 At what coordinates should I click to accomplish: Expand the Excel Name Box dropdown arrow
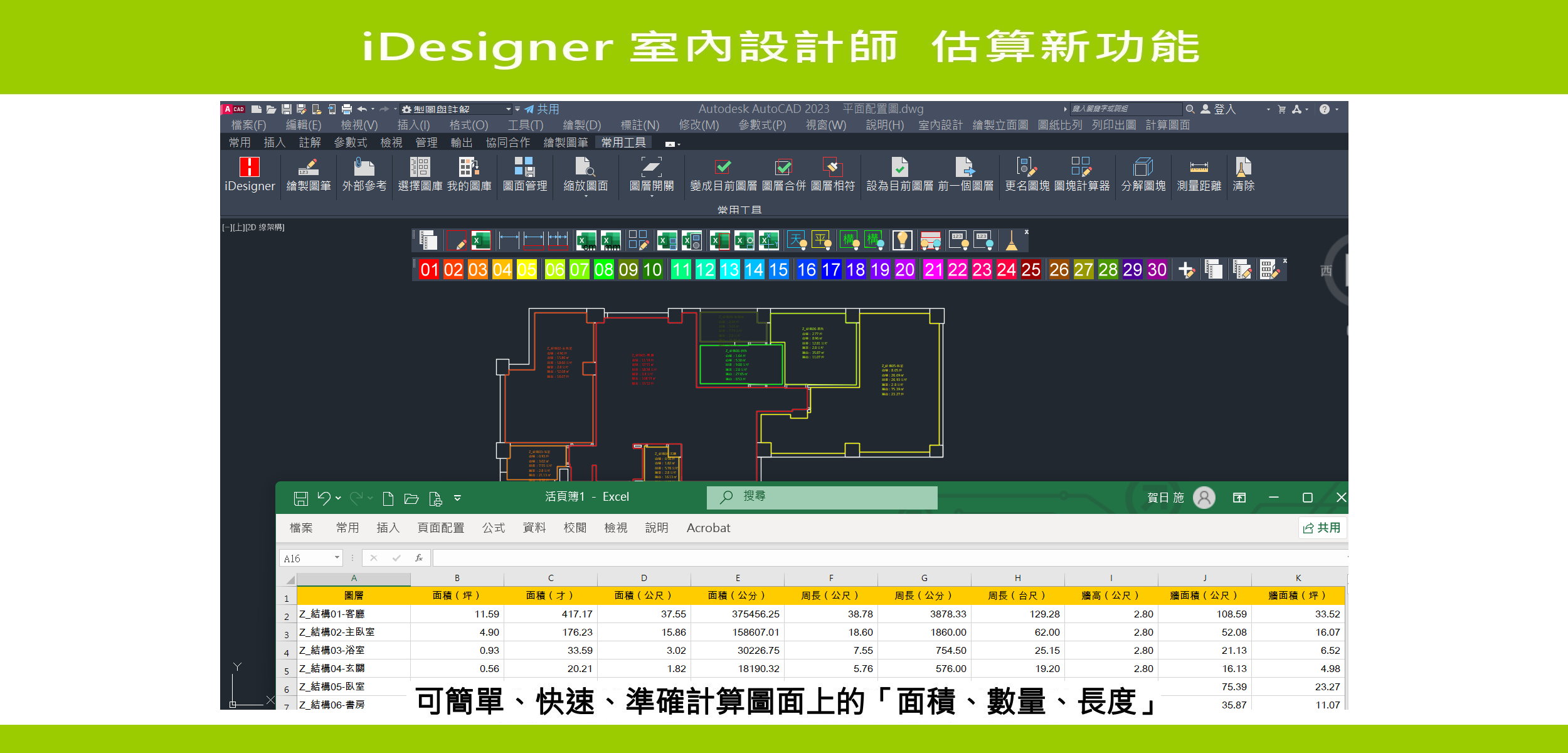click(x=337, y=557)
